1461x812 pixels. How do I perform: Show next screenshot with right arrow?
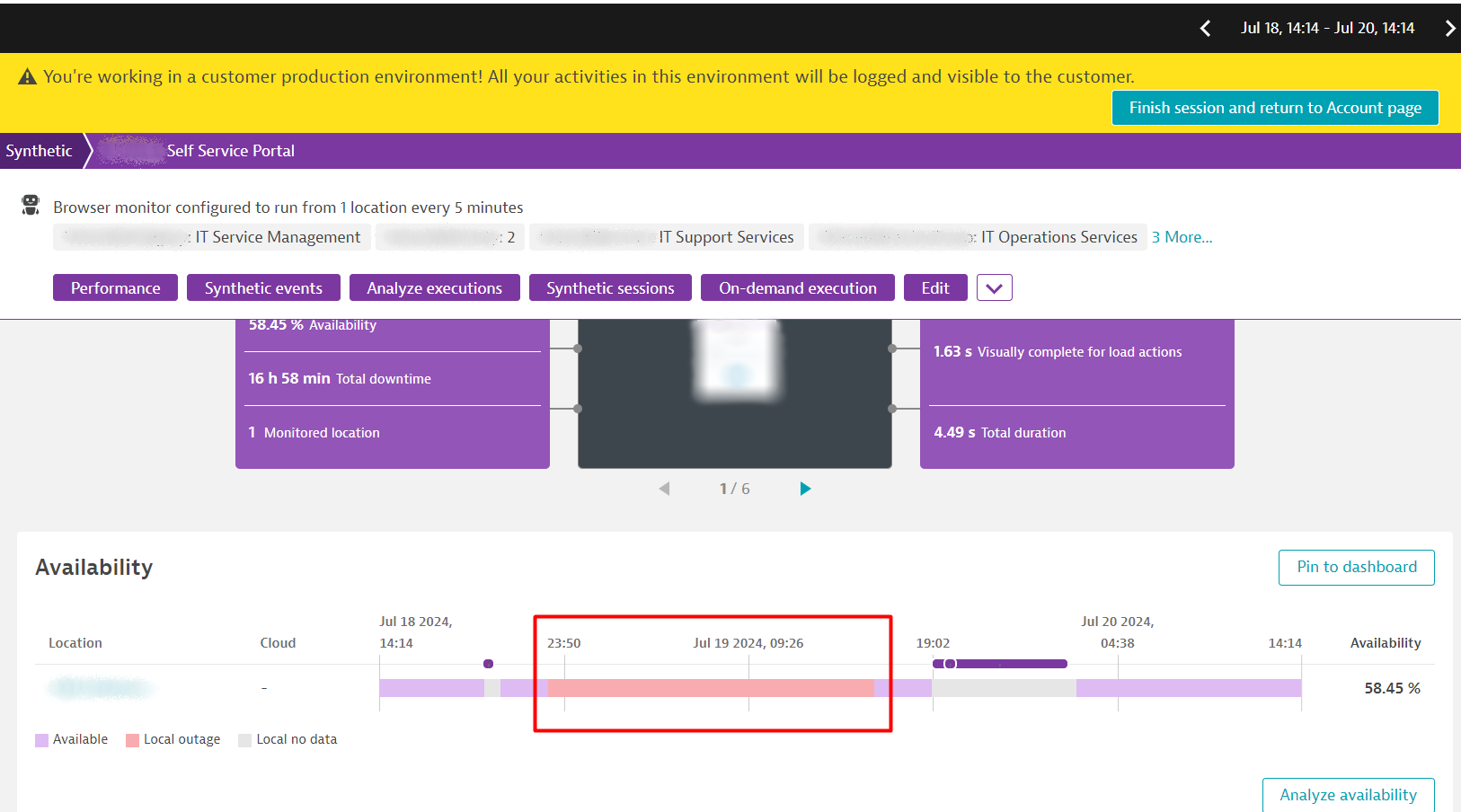805,489
